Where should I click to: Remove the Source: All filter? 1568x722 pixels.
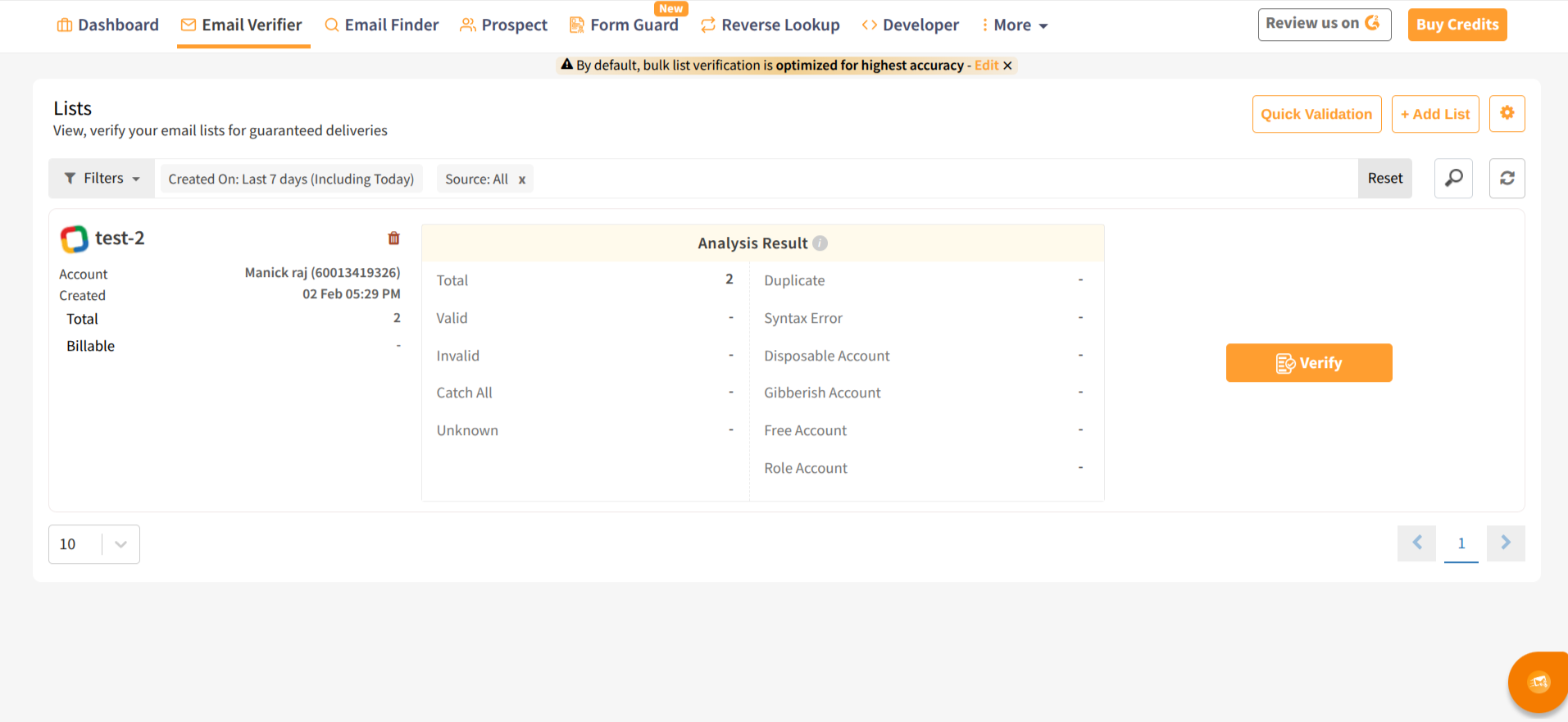pos(521,179)
